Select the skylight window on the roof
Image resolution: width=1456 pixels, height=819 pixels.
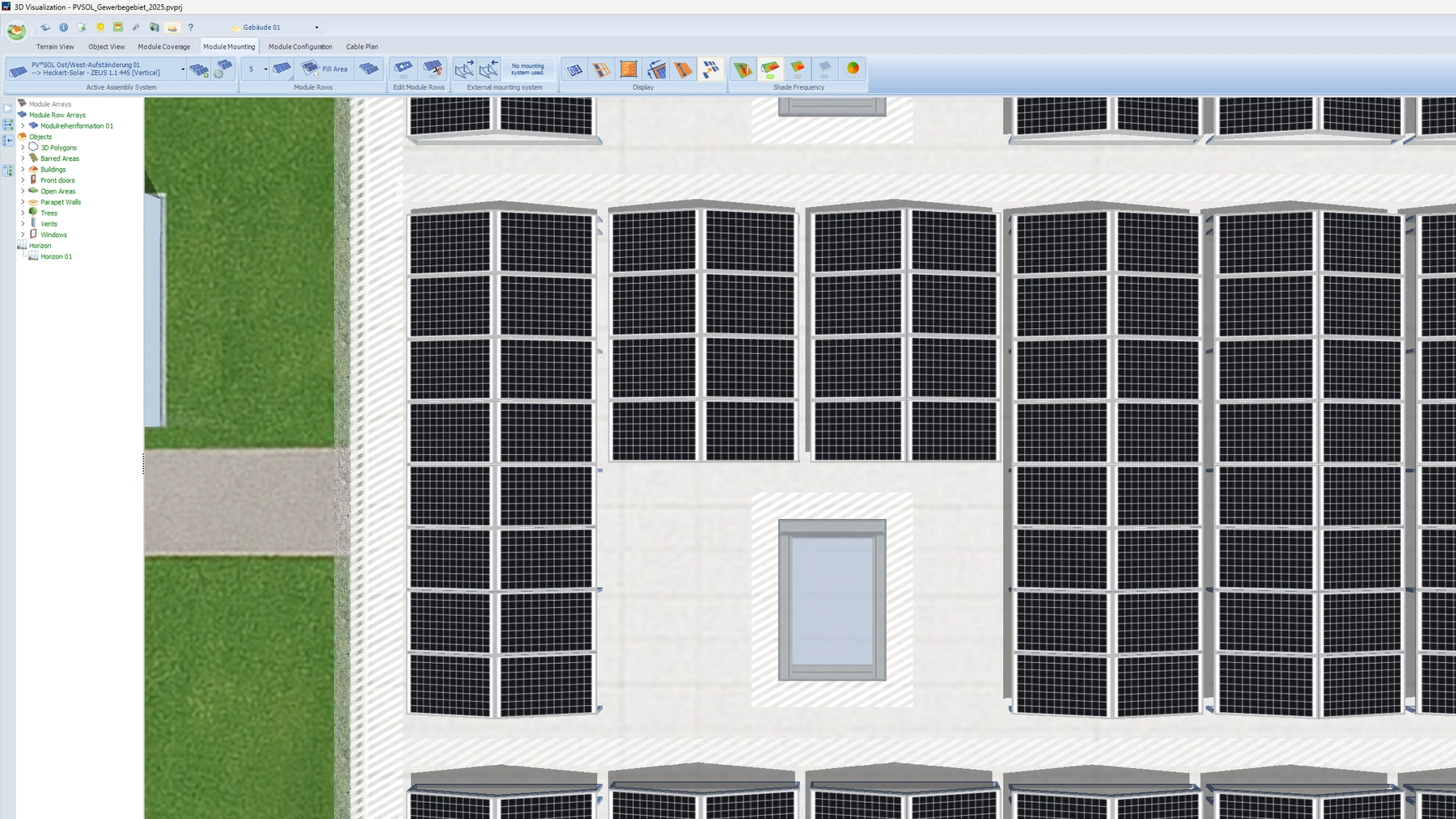click(832, 599)
